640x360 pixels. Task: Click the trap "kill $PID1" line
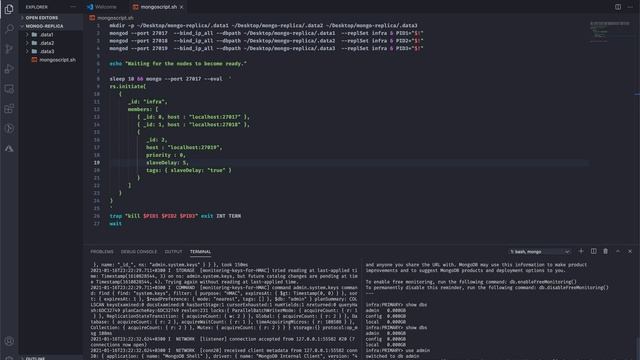coord(175,216)
